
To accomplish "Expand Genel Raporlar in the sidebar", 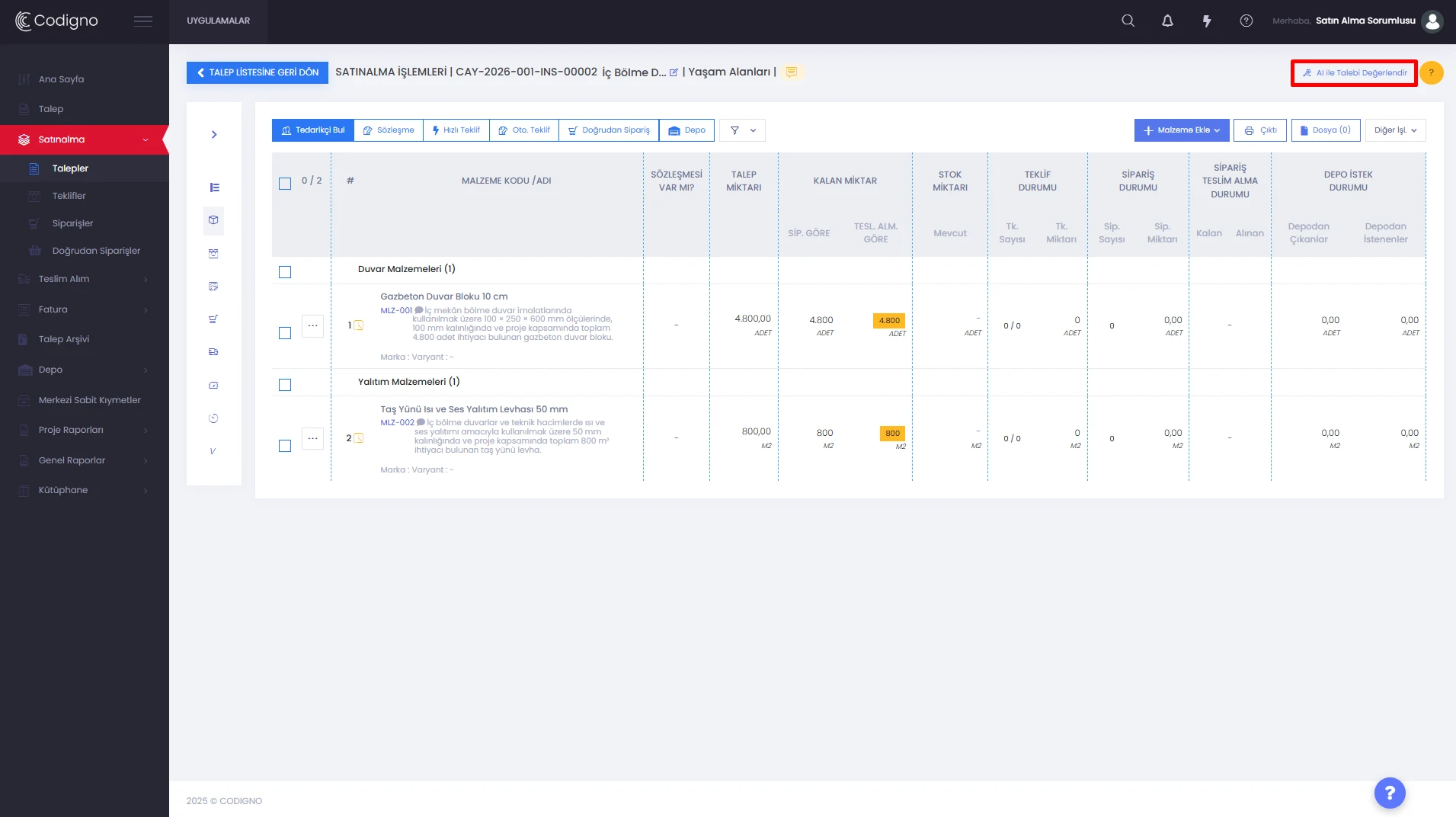I will click(x=85, y=460).
